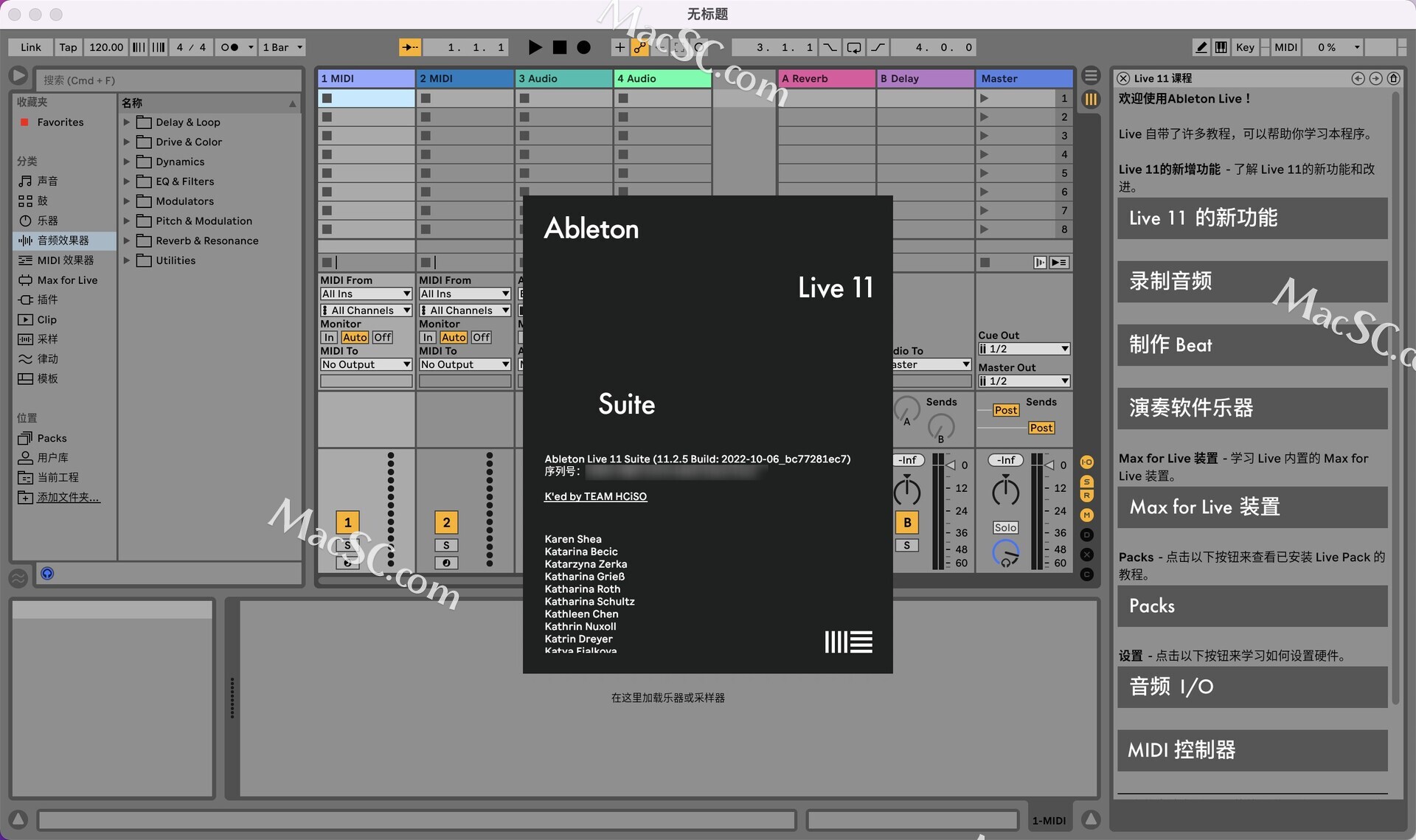Set track 1 Monitor to Off
Viewport: 1416px width, 840px height.
(382, 337)
